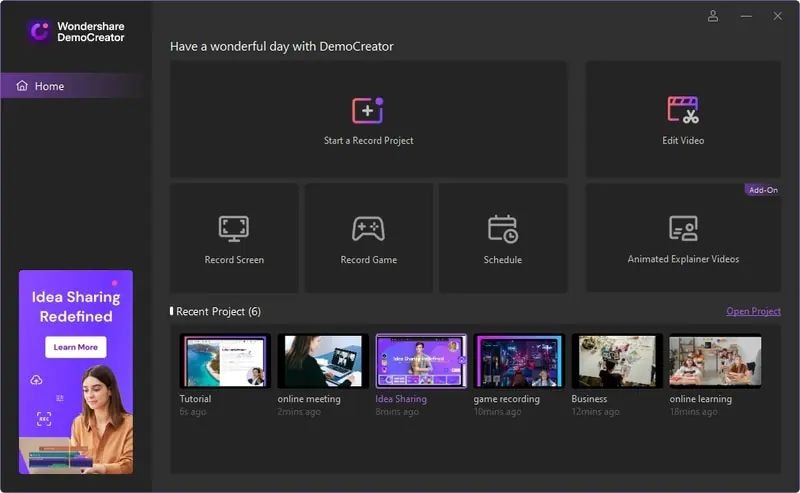Click the 'Idea Sharing Redefined' banner headline

[76, 306]
